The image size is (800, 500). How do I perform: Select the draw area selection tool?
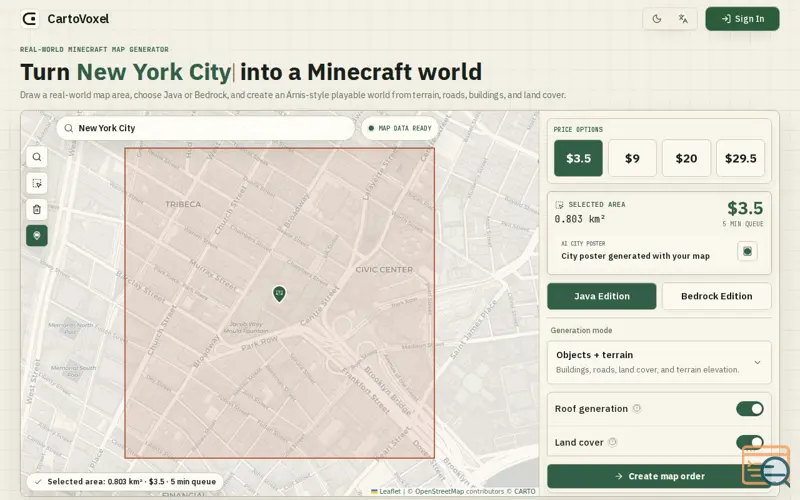click(37, 183)
